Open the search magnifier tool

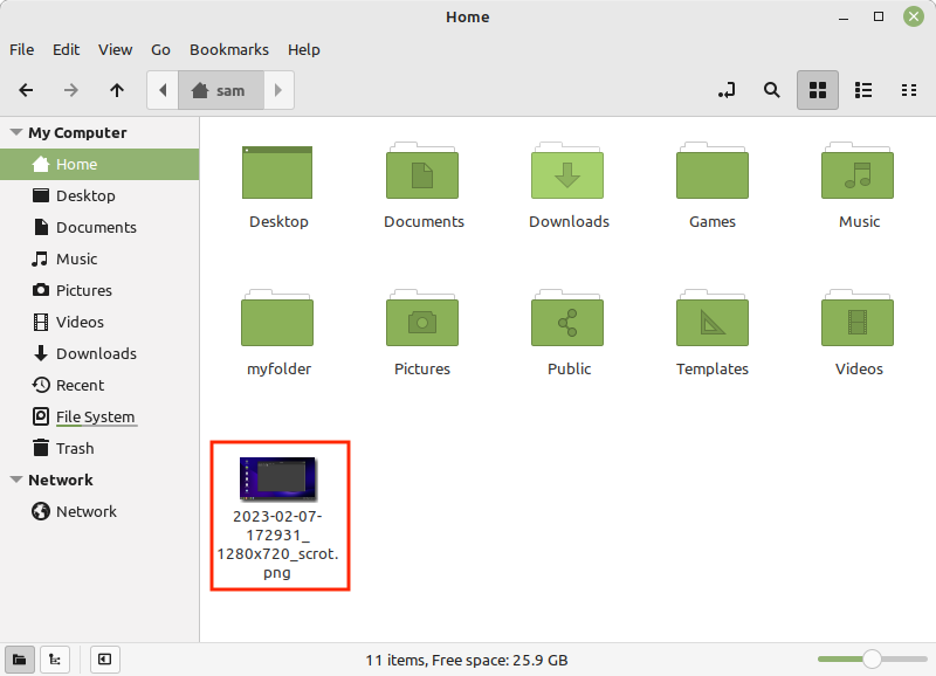tap(772, 90)
